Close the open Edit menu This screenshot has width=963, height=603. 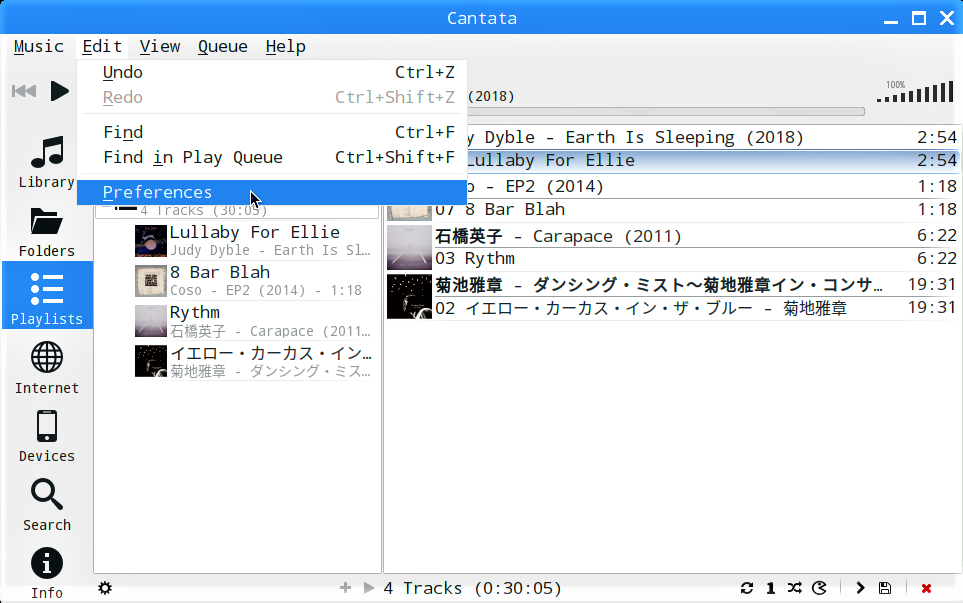click(x=102, y=47)
